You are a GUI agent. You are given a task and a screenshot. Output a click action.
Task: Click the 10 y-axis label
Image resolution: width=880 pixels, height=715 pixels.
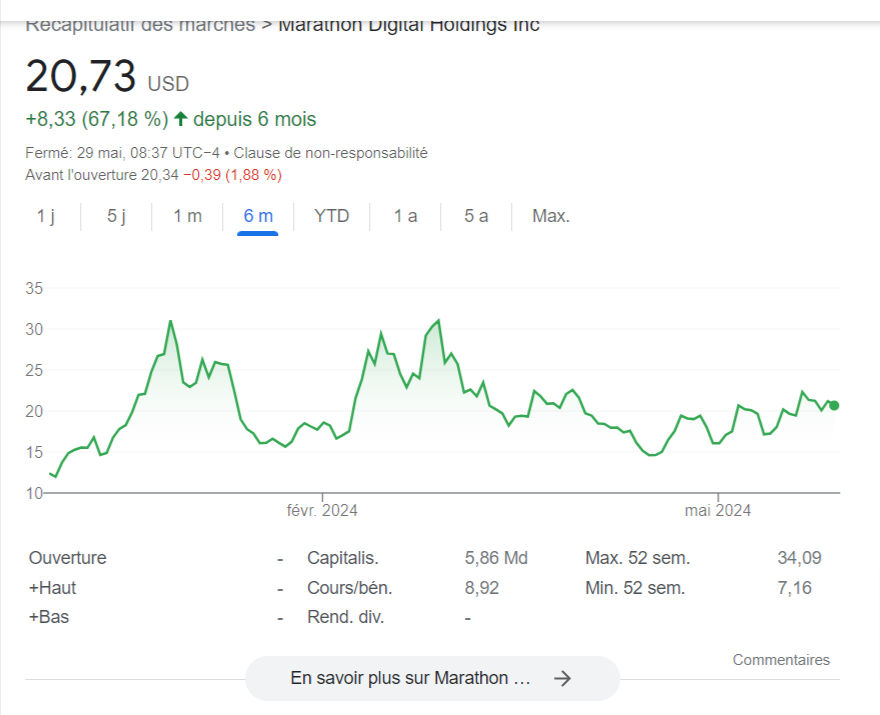(x=34, y=493)
